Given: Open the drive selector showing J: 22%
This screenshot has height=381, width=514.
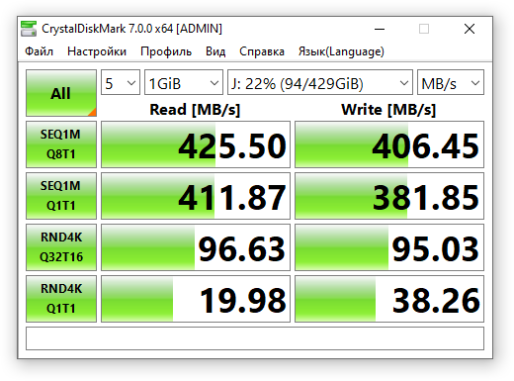Looking at the screenshot, I should (320, 82).
